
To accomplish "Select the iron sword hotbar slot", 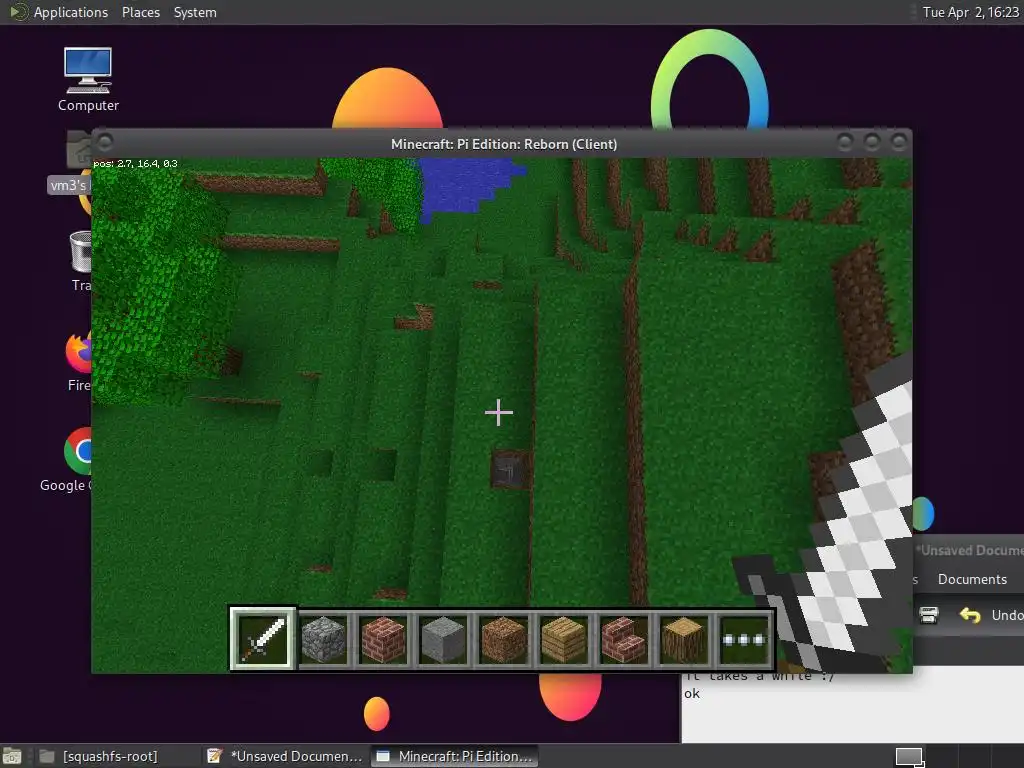I will point(263,639).
